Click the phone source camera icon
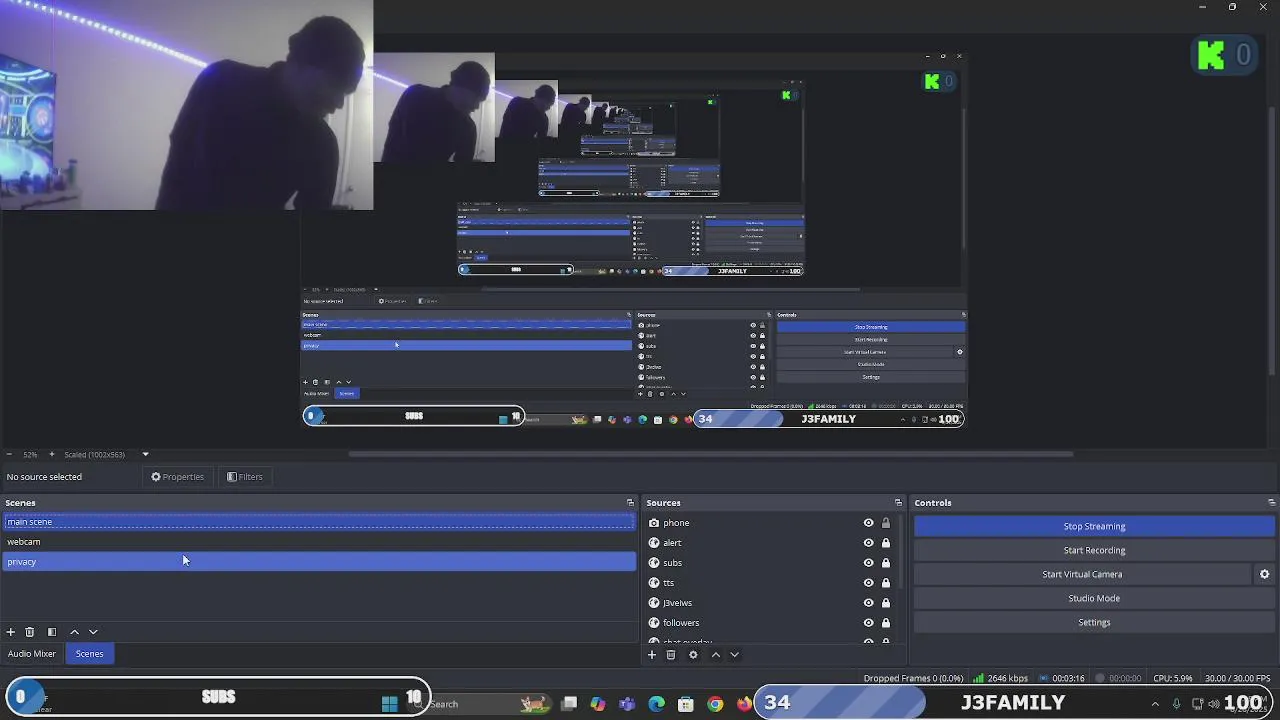Viewport: 1280px width, 720px height. tap(654, 523)
